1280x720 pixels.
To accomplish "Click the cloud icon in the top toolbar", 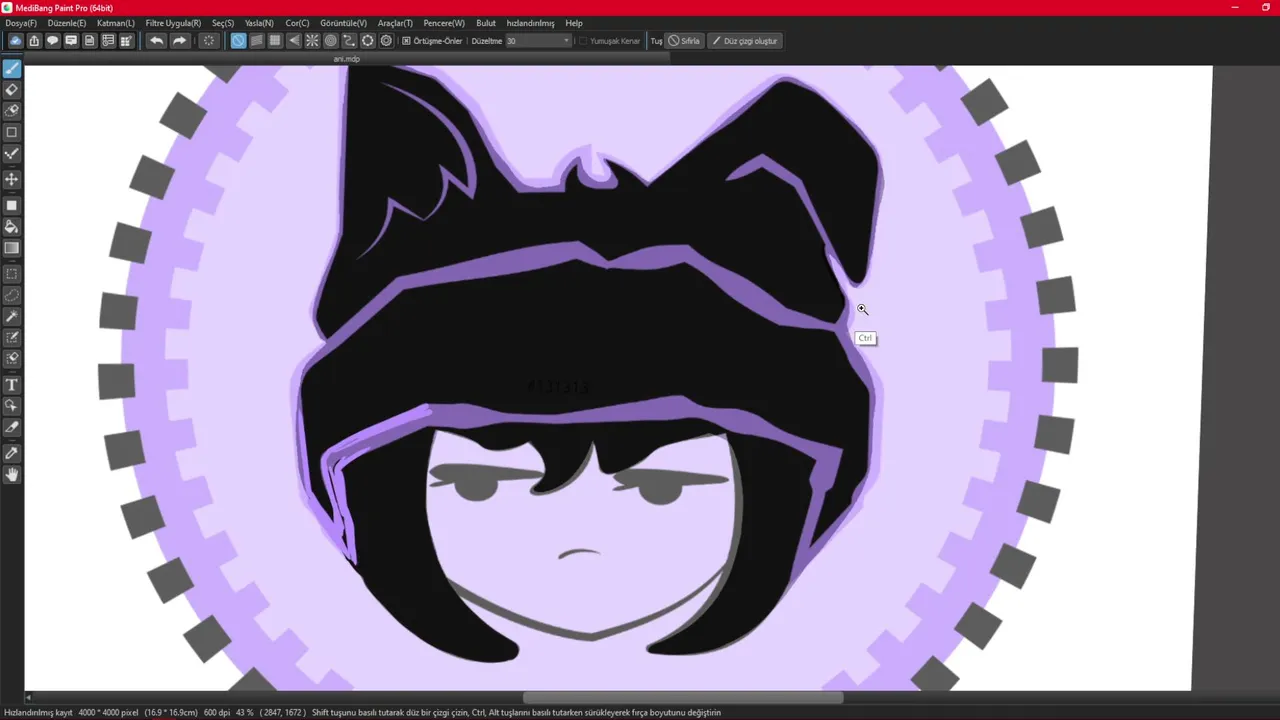I will point(16,41).
